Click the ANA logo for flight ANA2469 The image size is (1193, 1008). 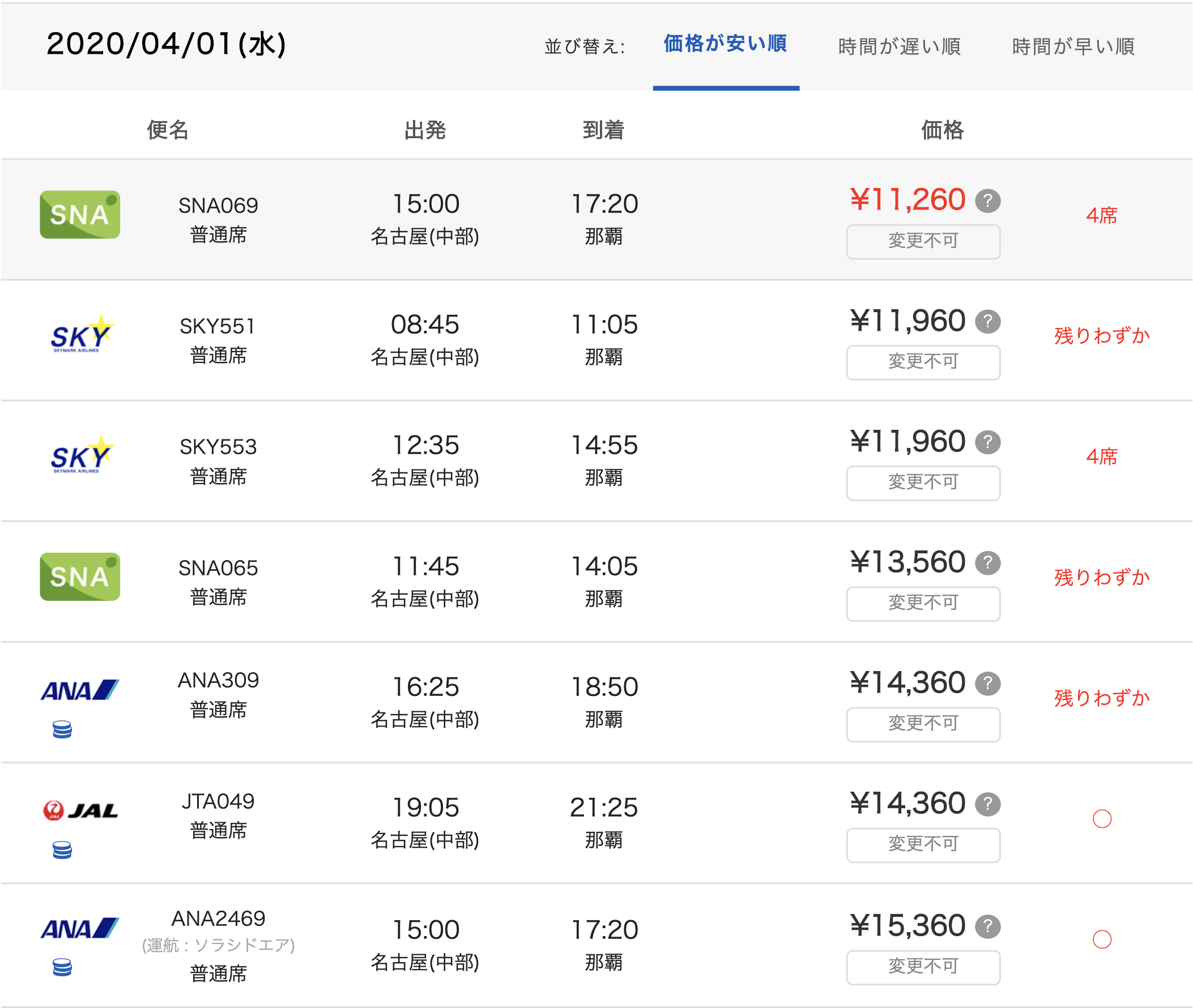point(79,929)
